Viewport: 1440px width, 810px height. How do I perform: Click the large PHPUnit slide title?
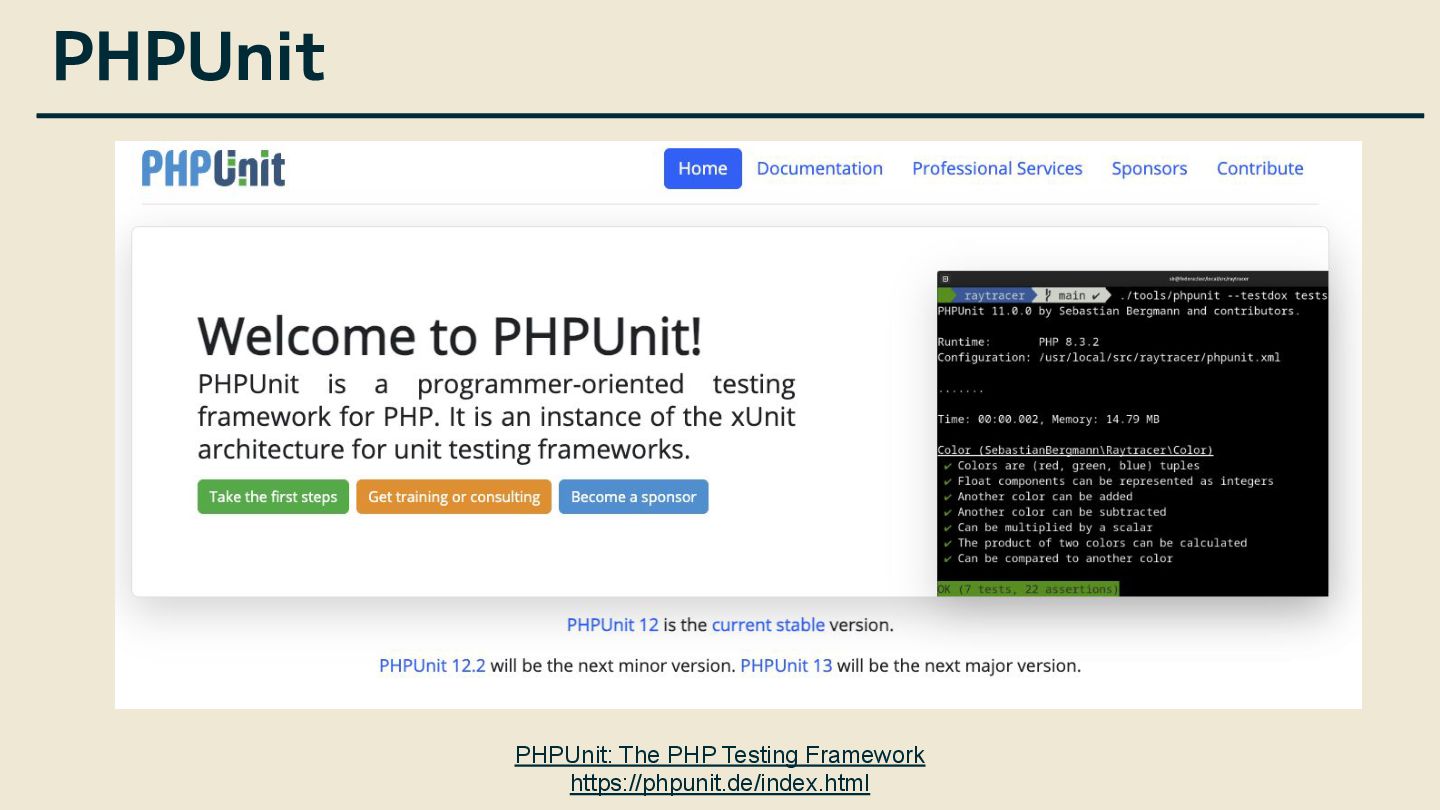[x=188, y=56]
